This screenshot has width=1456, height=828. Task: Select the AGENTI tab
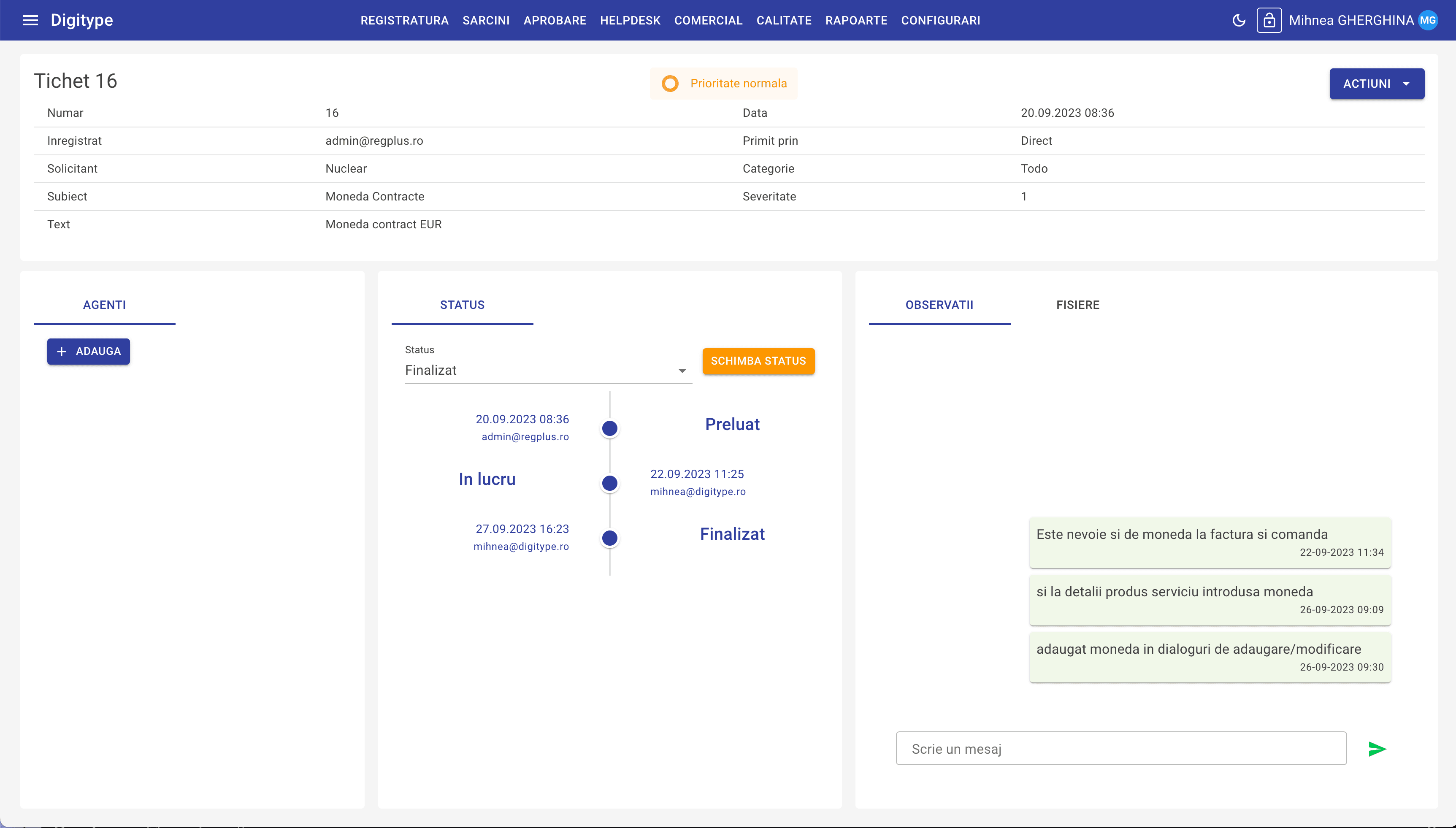tap(104, 305)
